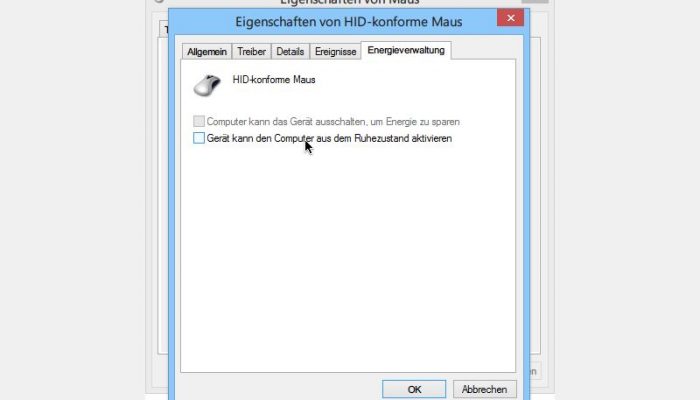This screenshot has height=400, width=700.
Task: Select the Energieverwaltung tab
Action: [x=406, y=50]
